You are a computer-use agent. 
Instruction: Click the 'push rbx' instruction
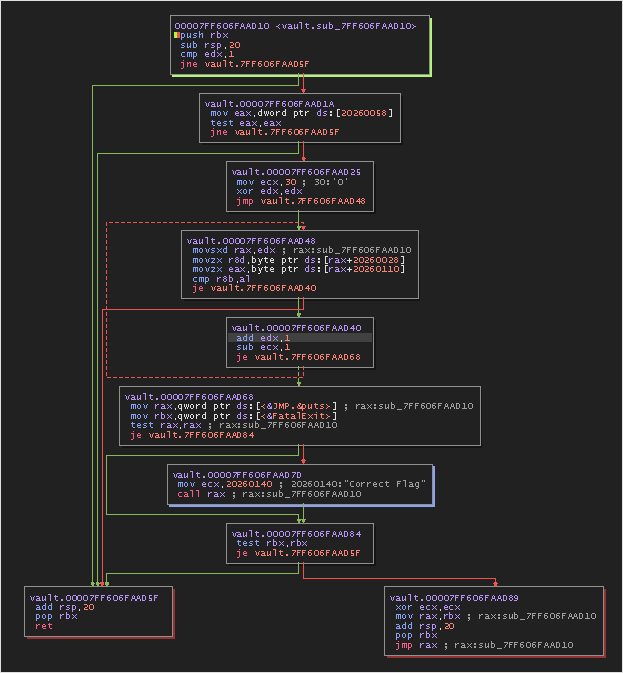[204, 35]
